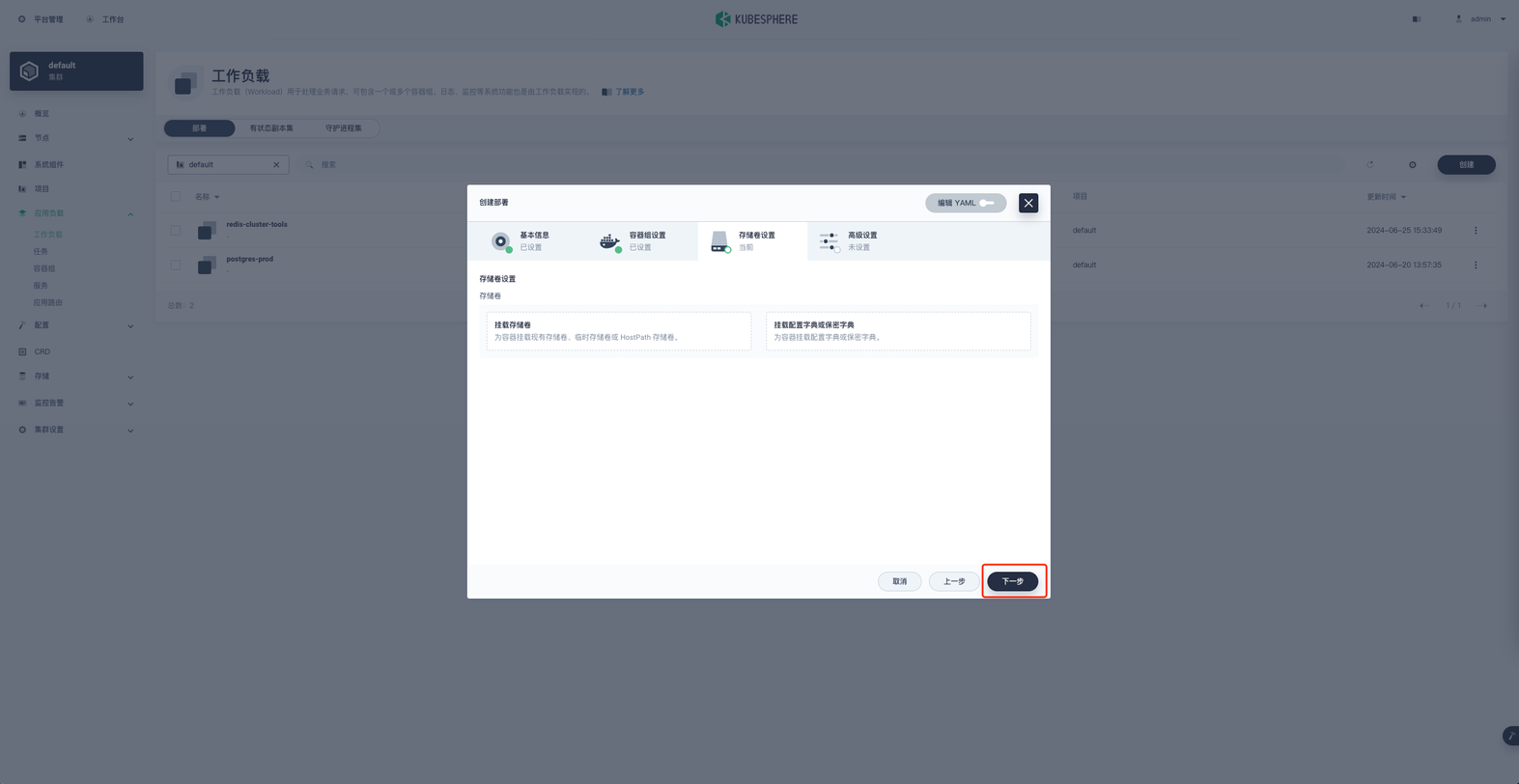Image resolution: width=1519 pixels, height=784 pixels.
Task: Click the 下一步 next step button
Action: [1012, 582]
